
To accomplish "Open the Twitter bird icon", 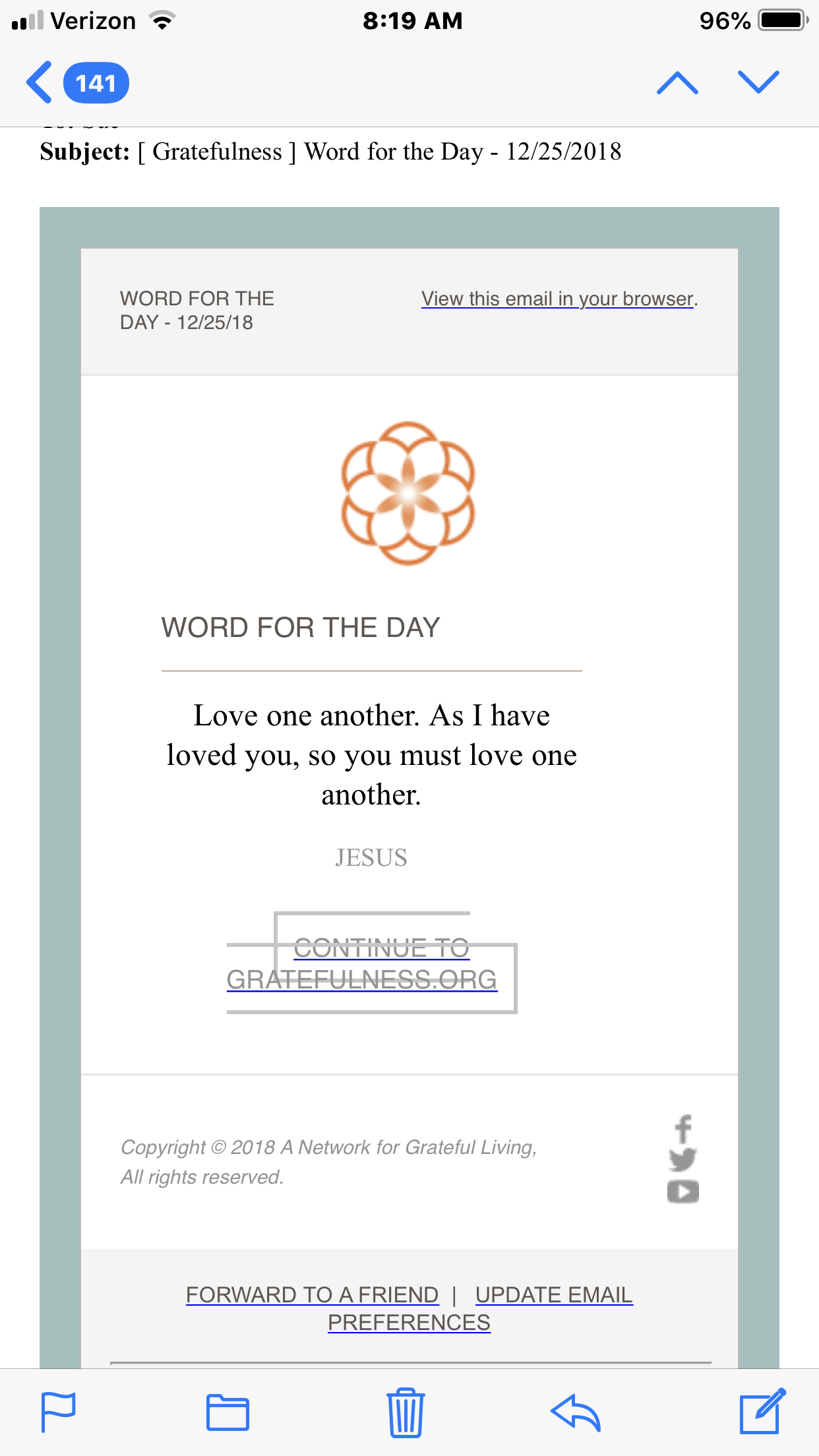I will (x=683, y=1160).
